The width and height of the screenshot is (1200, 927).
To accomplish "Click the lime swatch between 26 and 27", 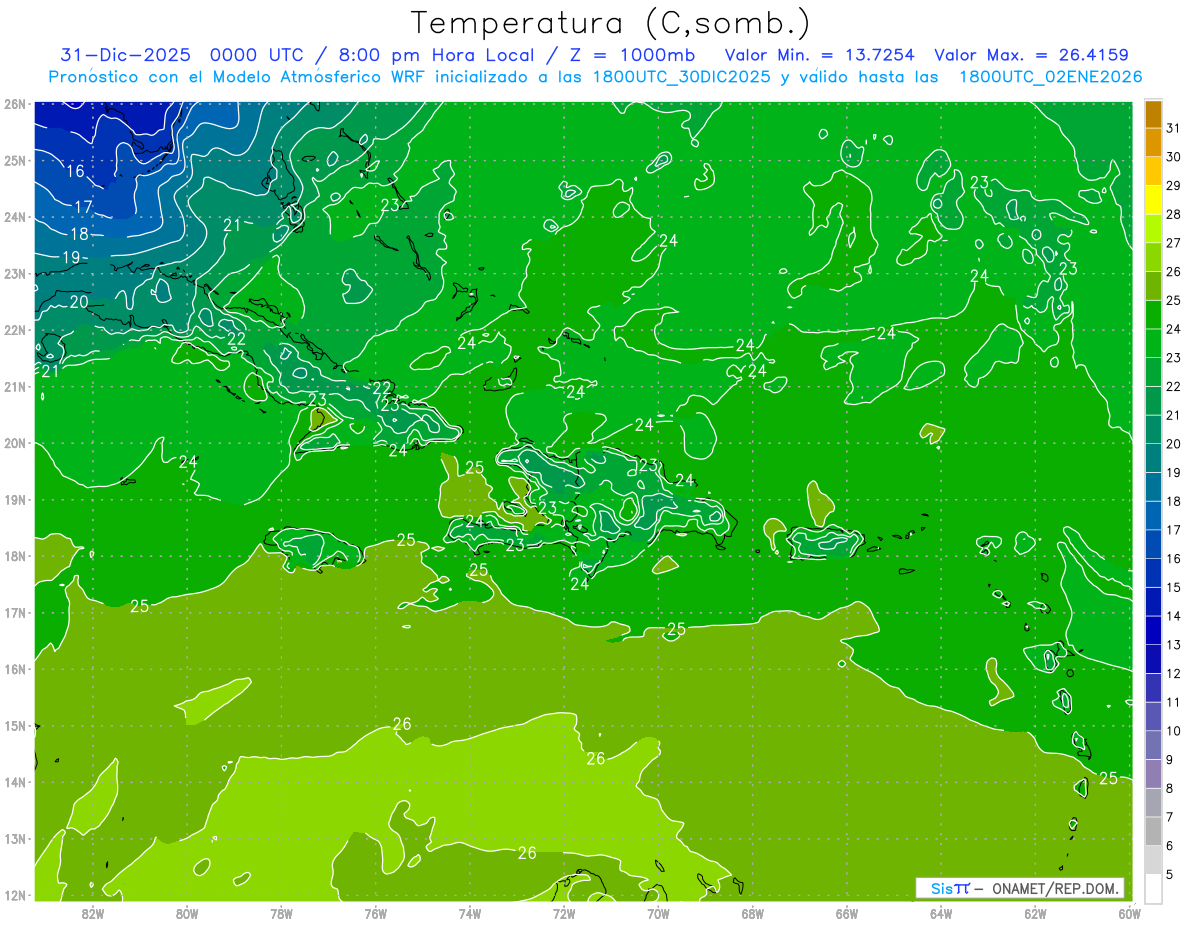I will 1153,257.
